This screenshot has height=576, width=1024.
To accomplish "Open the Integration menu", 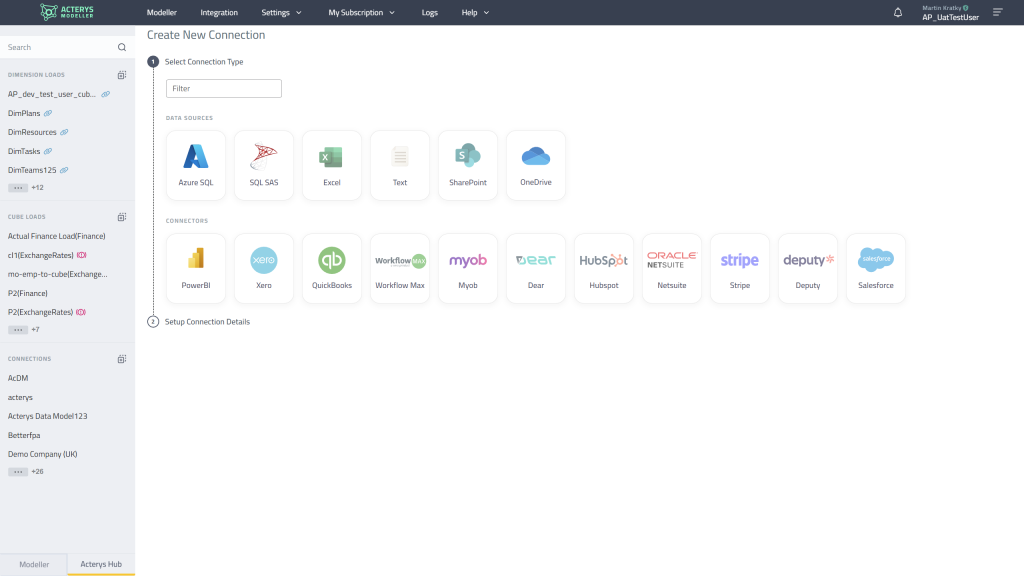I will point(217,12).
